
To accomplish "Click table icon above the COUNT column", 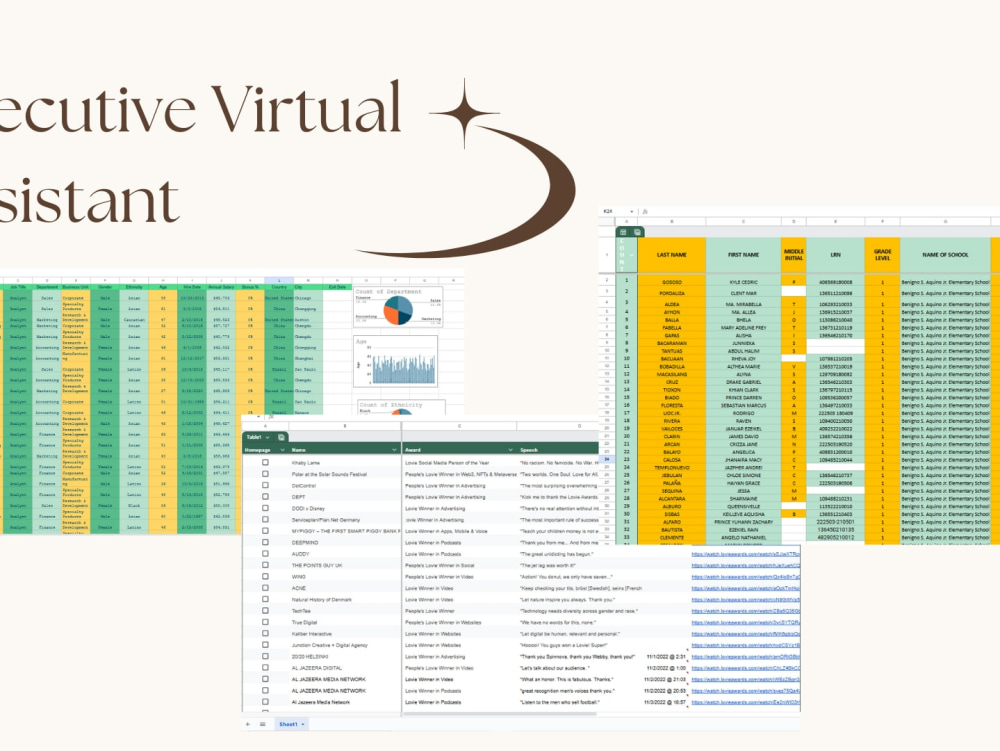I will (x=624, y=232).
